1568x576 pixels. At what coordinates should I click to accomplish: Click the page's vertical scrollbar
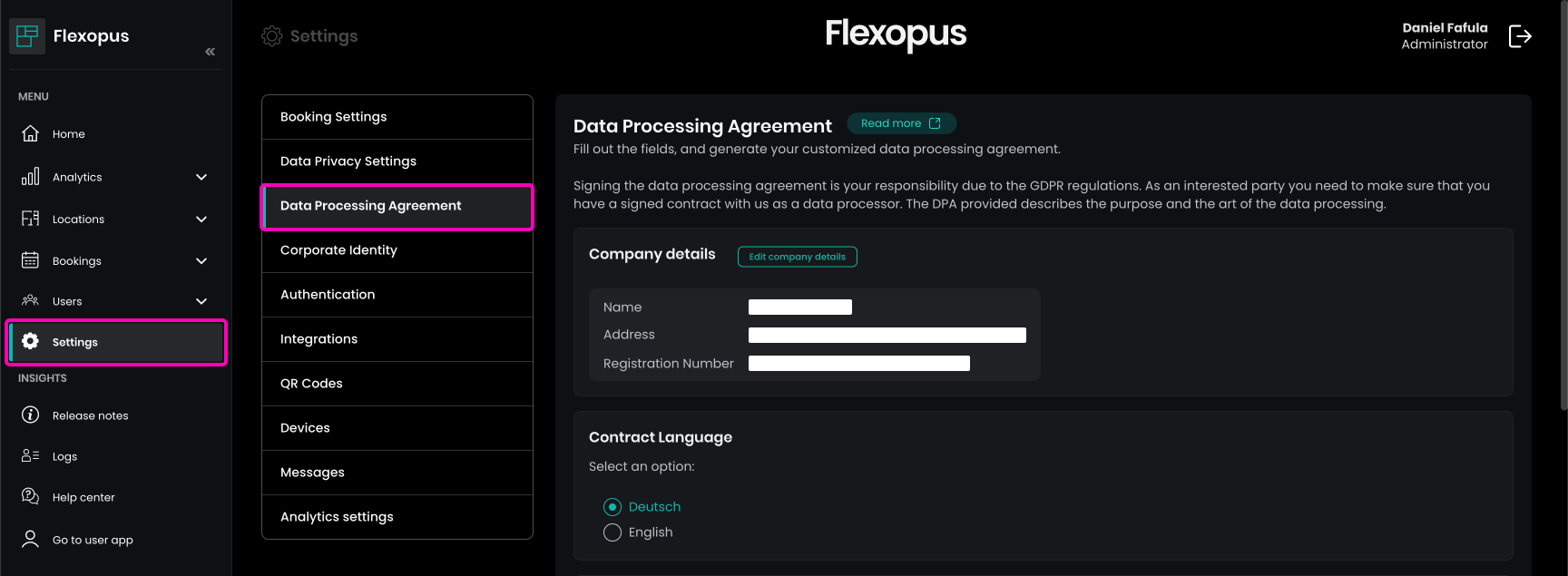point(1562,209)
